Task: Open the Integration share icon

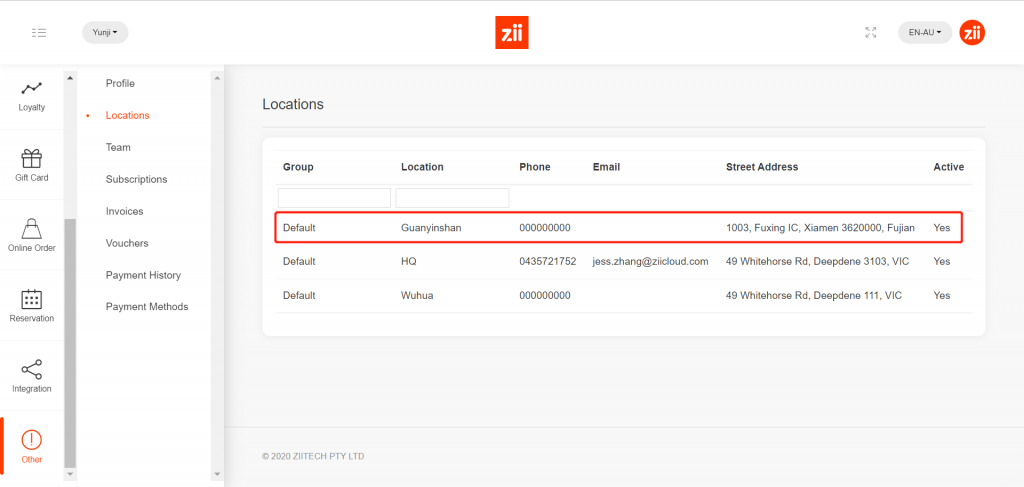Action: coord(32,370)
